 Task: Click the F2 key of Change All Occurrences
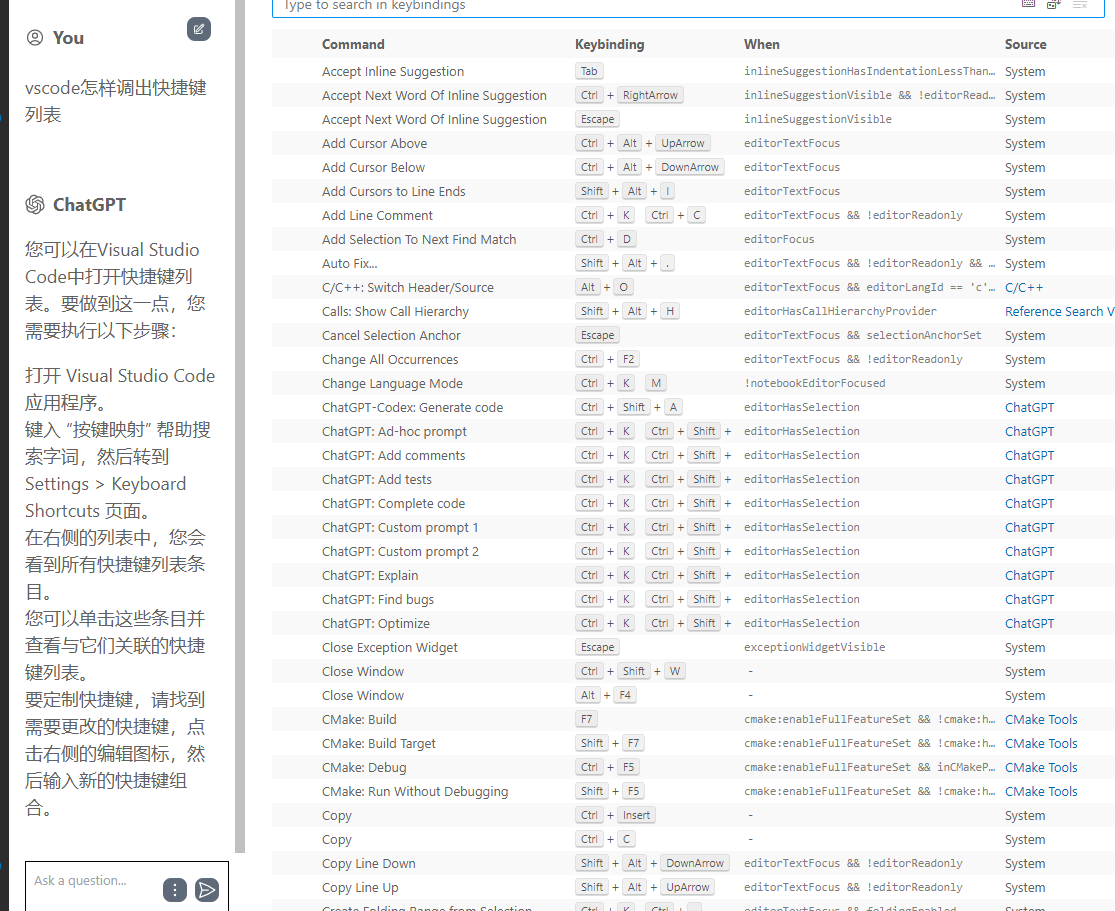629,359
